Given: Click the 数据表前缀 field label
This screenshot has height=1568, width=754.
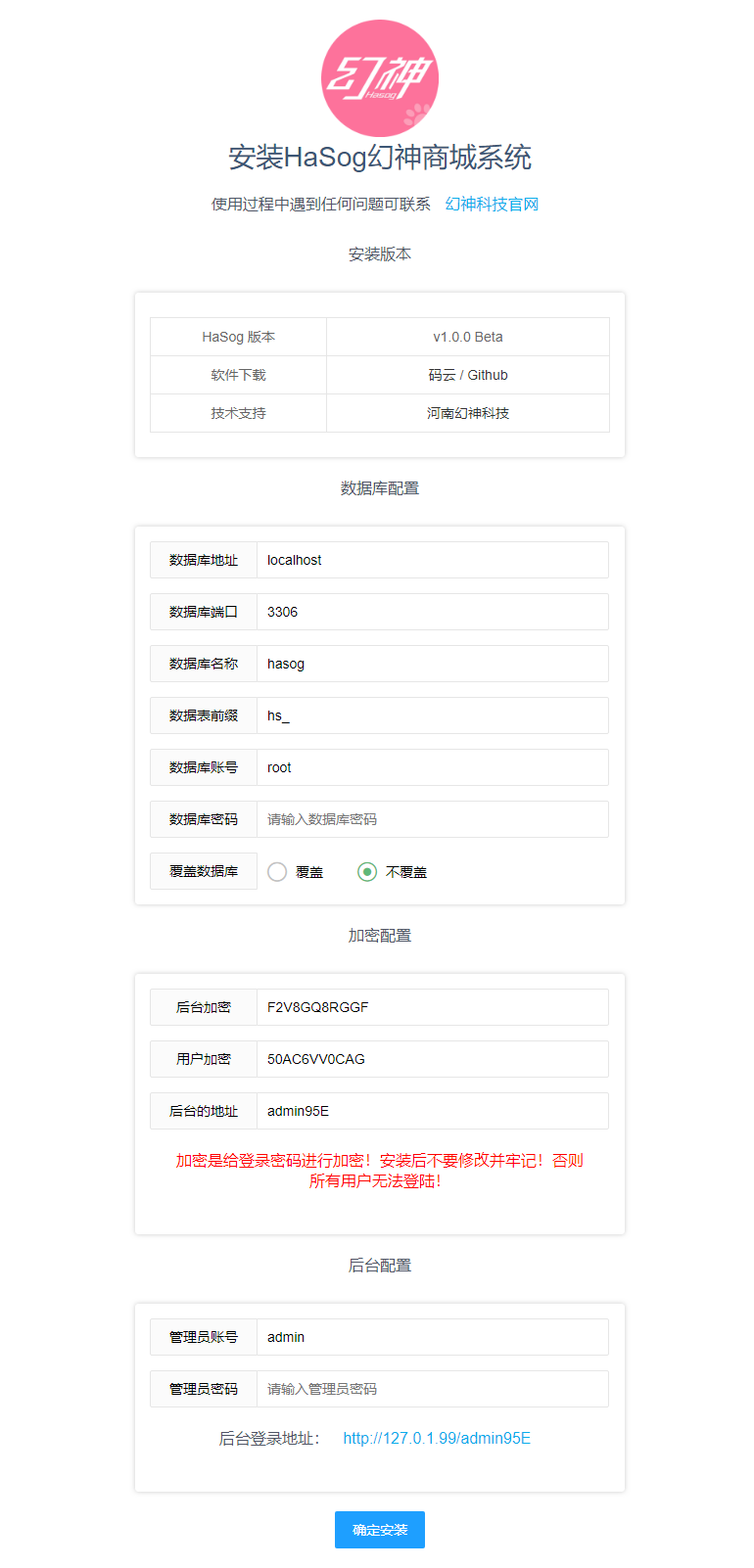Looking at the screenshot, I should [204, 715].
